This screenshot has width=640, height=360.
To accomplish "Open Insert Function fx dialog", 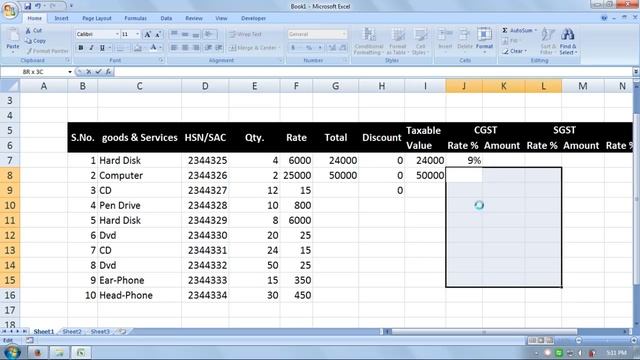I will 108,71.
